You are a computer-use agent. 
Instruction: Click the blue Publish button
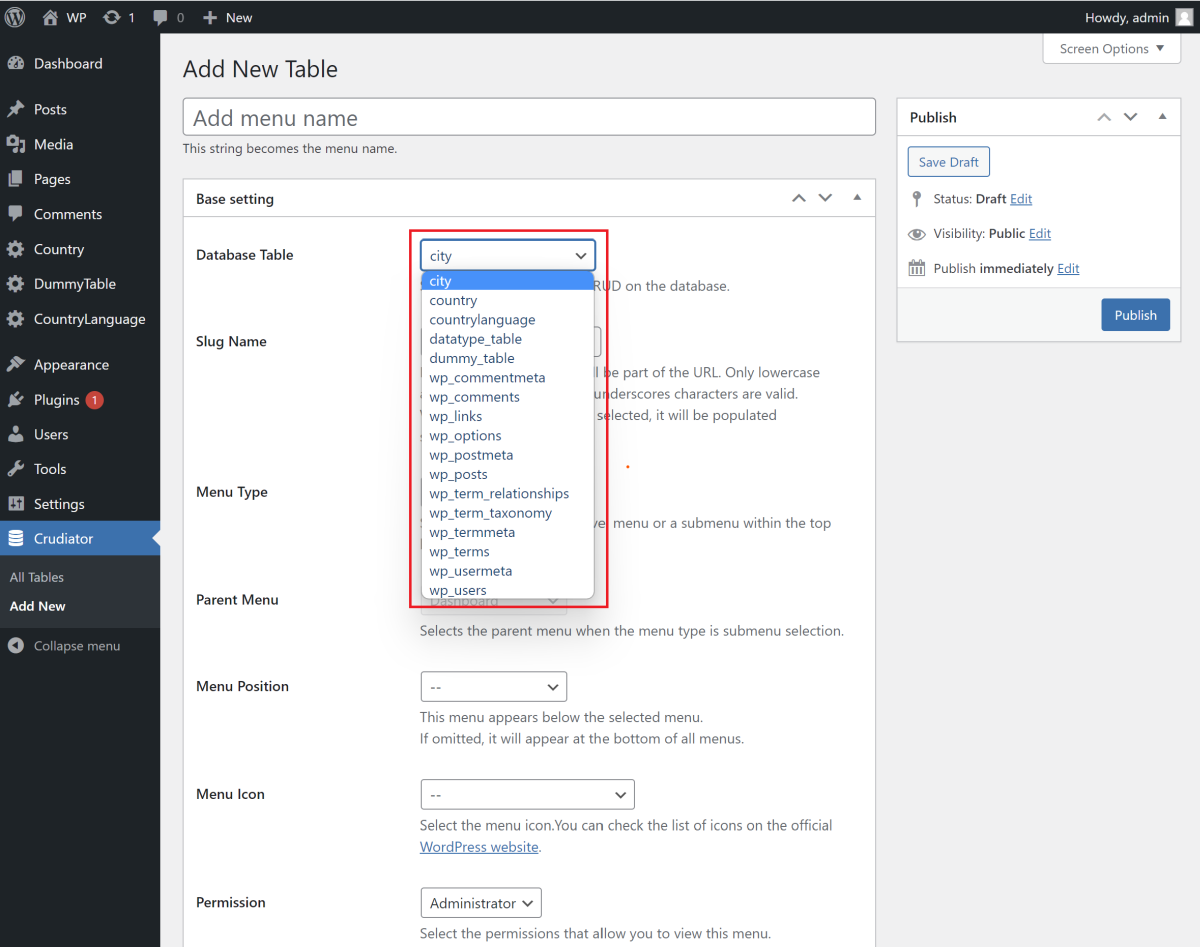(x=1135, y=315)
